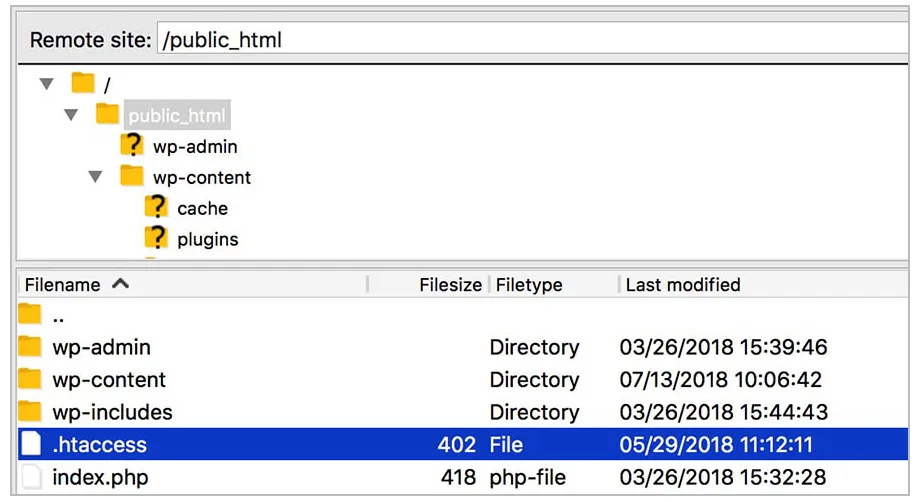Viewport: 920px width, 502px height.
Task: Select wp-content name in the file list
Action: click(109, 380)
